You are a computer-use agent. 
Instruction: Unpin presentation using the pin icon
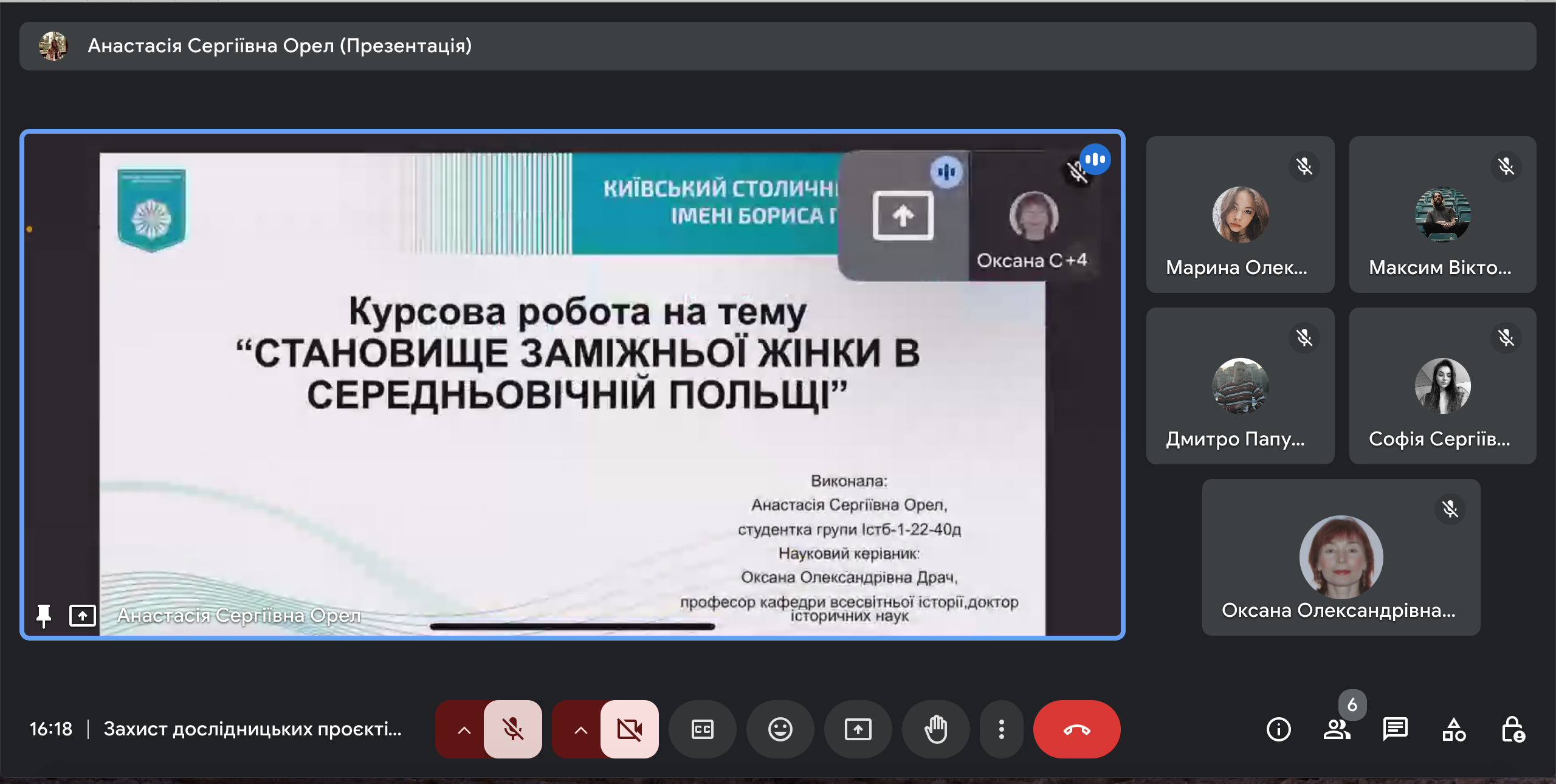(x=44, y=615)
